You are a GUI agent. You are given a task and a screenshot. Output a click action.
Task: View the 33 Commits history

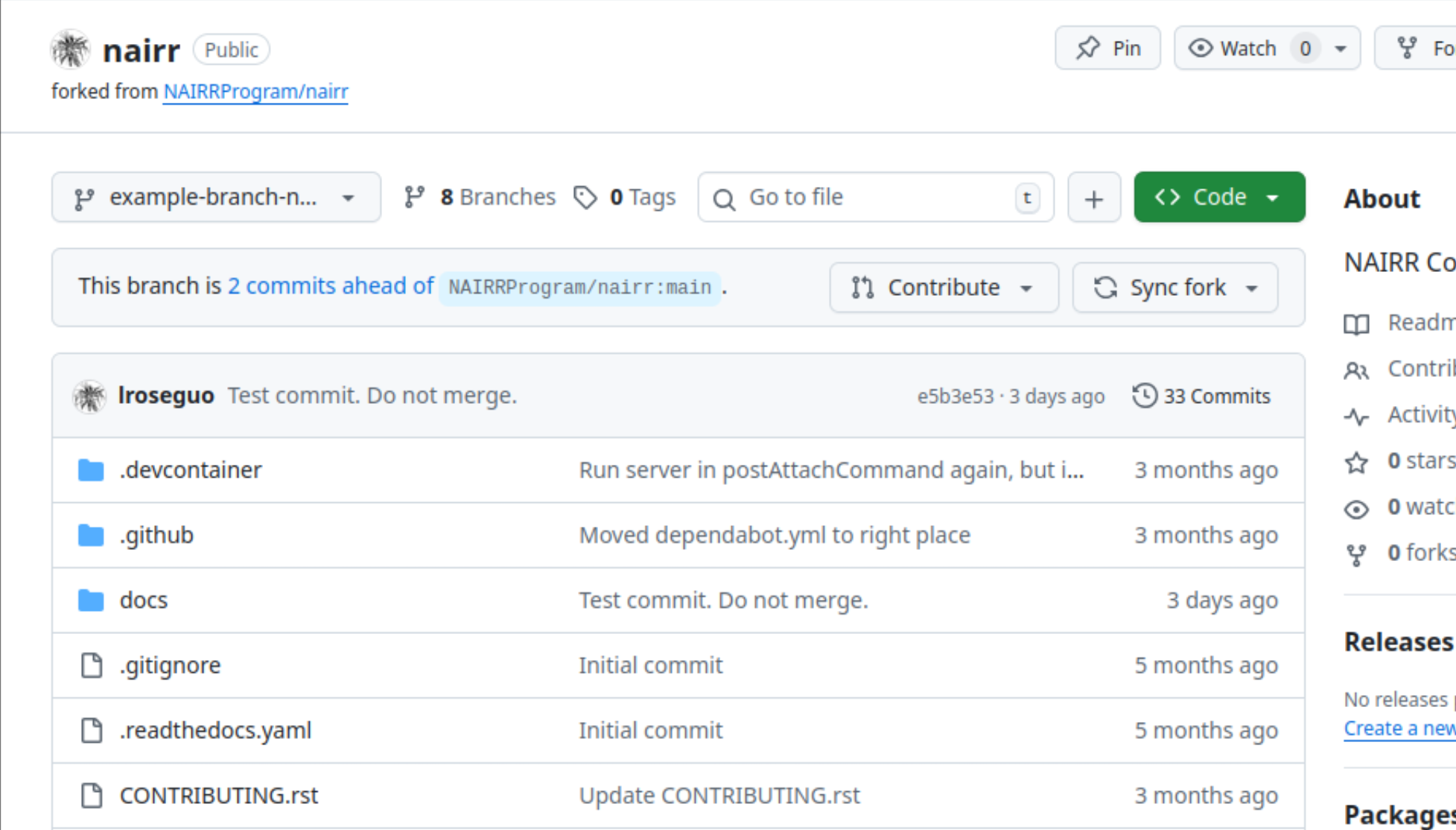pos(1201,396)
